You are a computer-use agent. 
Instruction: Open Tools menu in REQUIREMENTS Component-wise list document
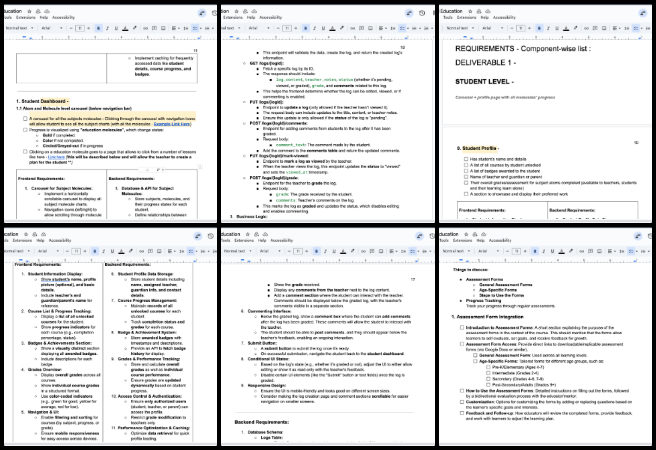coord(448,18)
